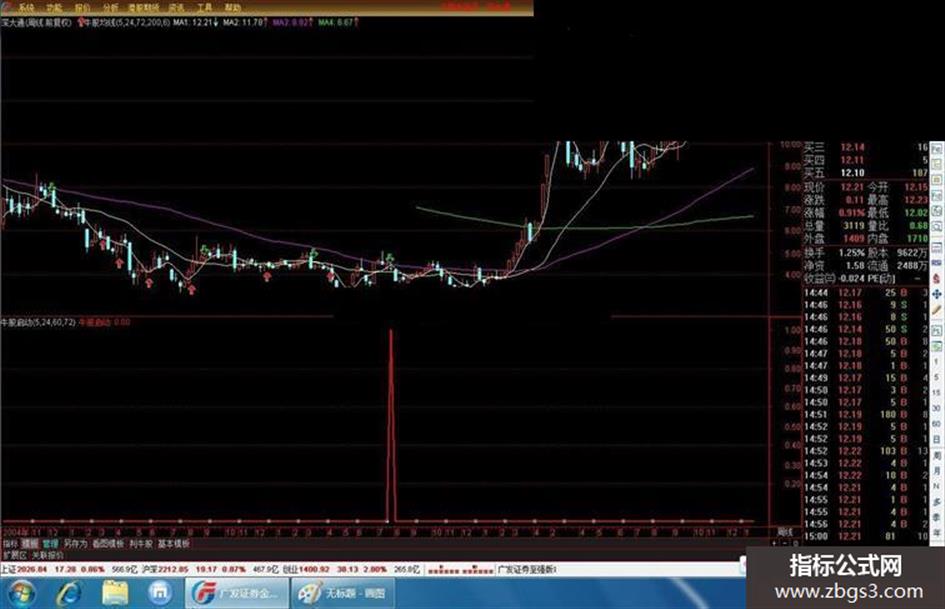The image size is (945, 609).
Task: Click the dollar sign sidebar icon
Action: pyautogui.click(x=937, y=278)
